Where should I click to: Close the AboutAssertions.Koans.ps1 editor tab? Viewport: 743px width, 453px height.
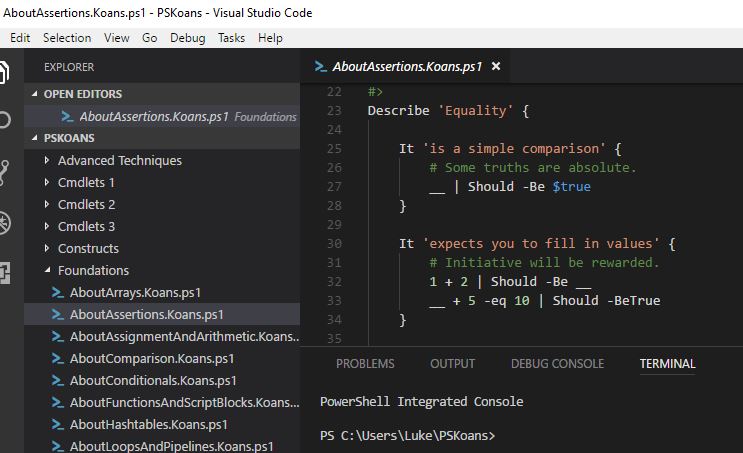[496, 66]
